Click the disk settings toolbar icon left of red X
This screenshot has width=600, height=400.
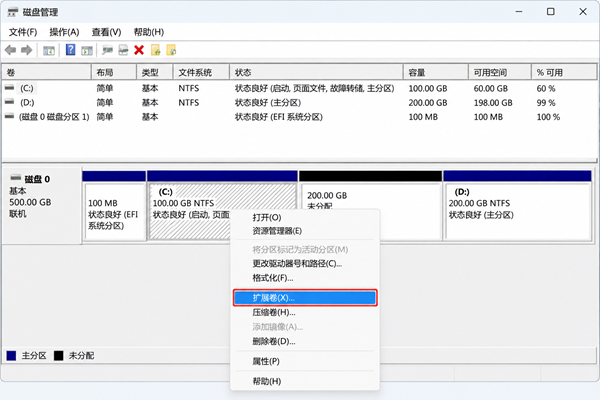[x=123, y=50]
